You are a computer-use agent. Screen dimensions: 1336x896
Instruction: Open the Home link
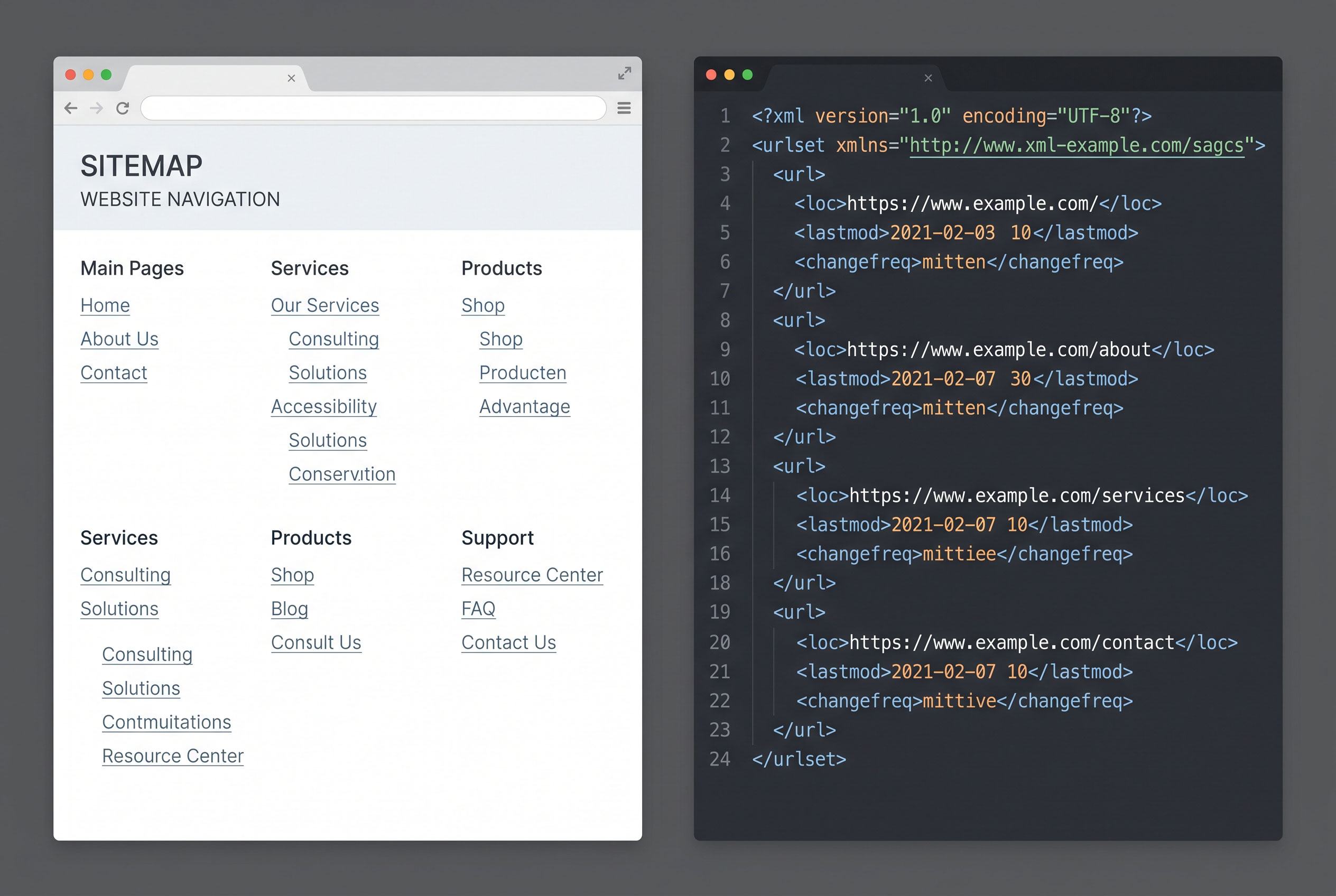click(105, 306)
